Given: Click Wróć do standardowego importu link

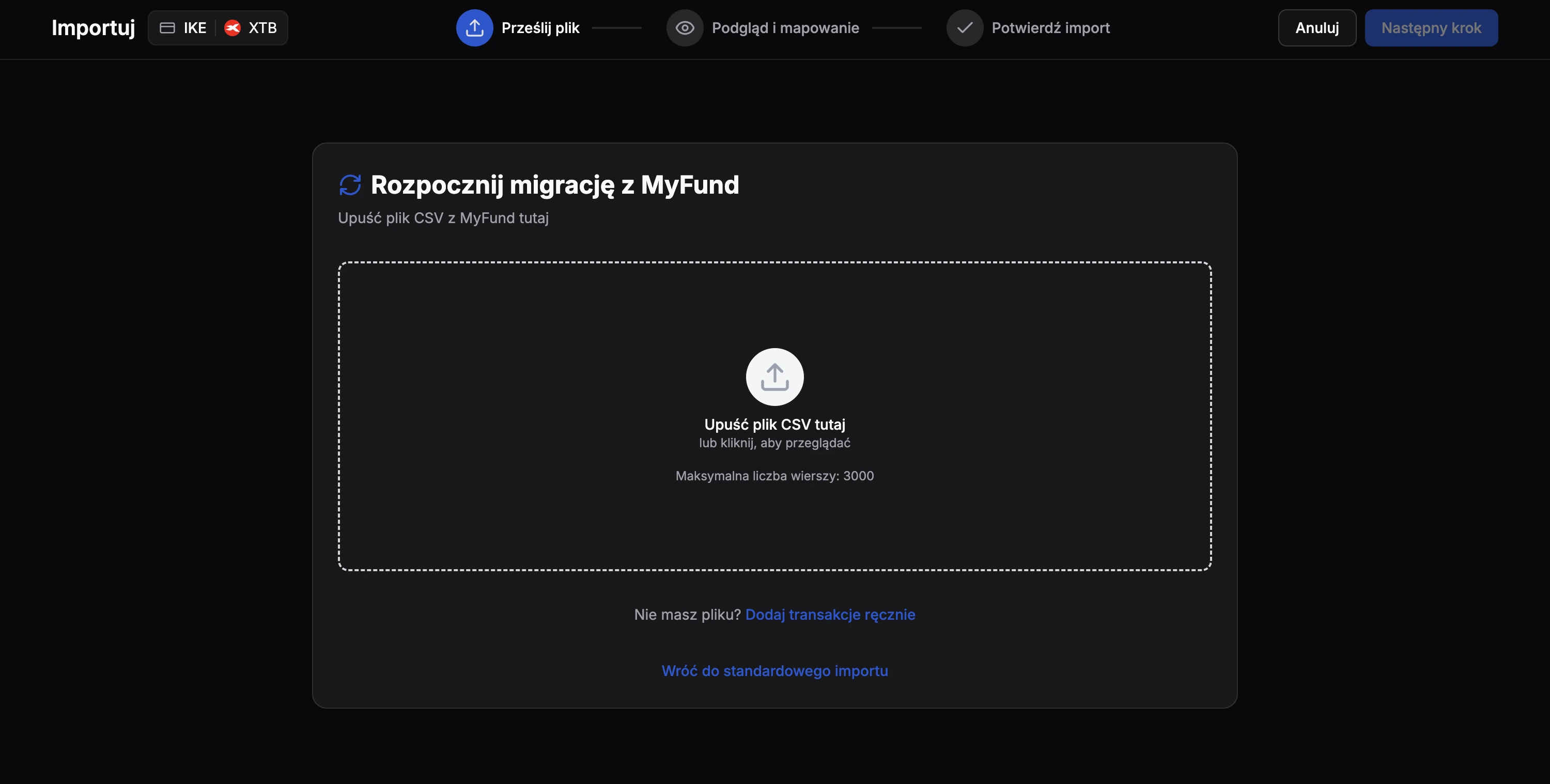Looking at the screenshot, I should pos(774,670).
